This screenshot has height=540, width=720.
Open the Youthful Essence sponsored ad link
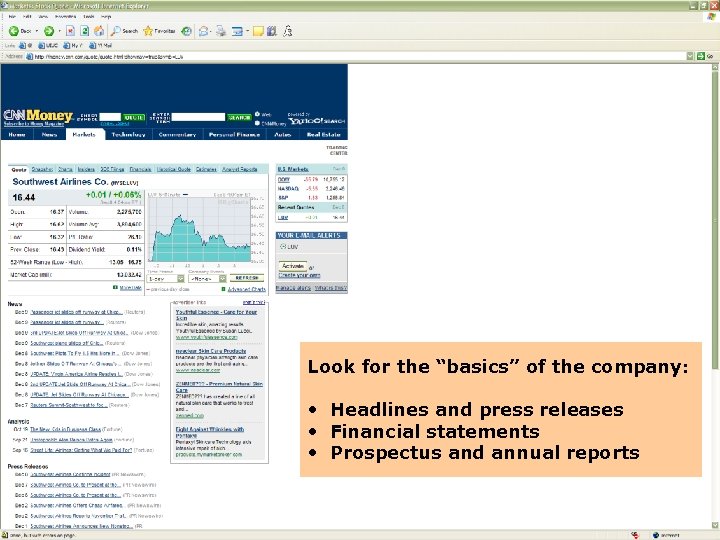click(x=216, y=315)
